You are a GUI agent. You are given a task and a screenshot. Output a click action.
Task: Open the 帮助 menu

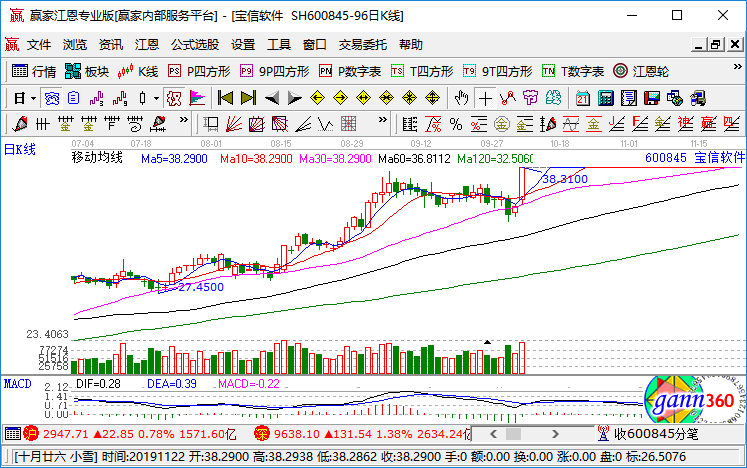click(x=411, y=45)
